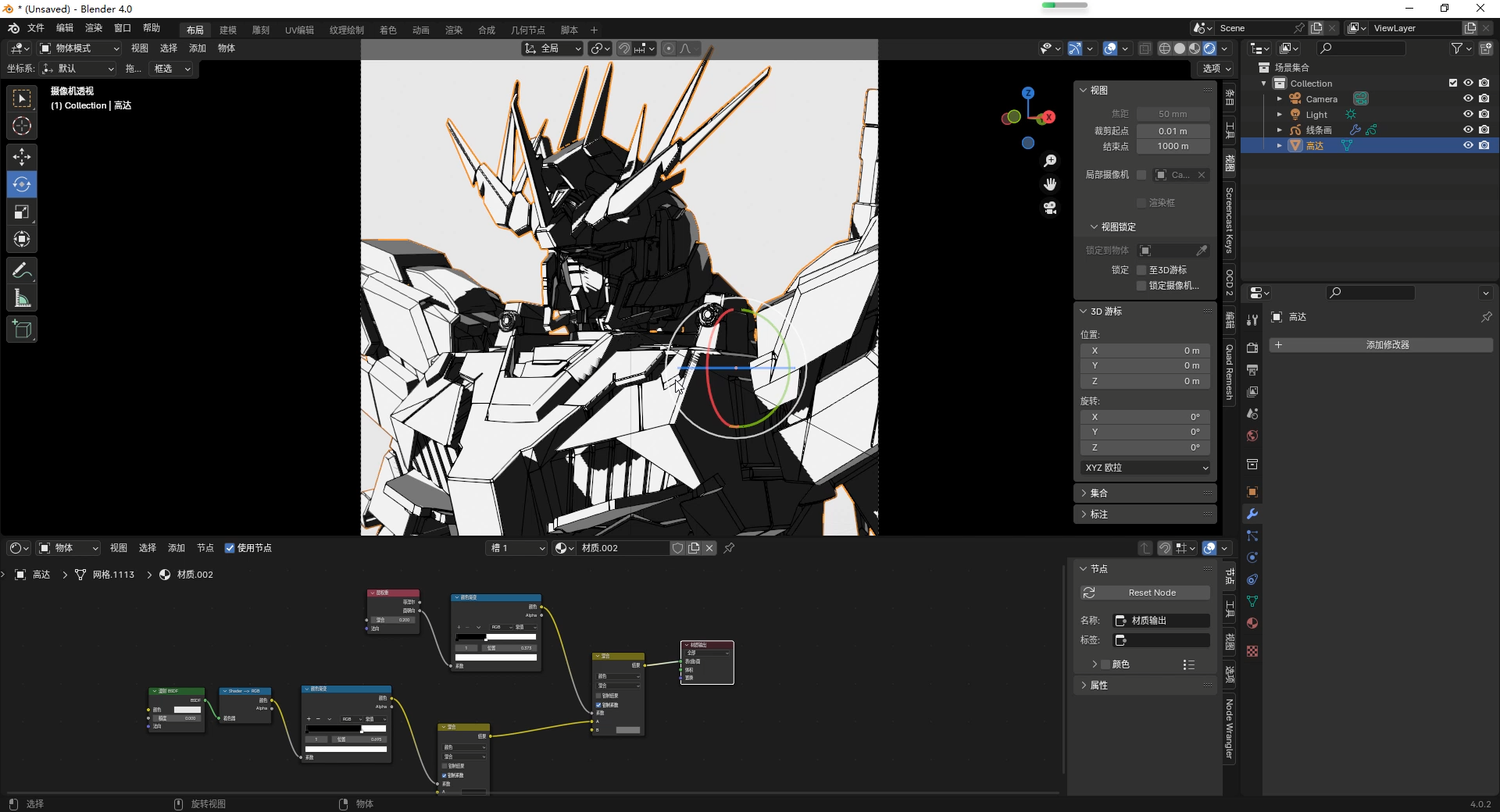
Task: Select the Annotate tool
Action: tap(22, 271)
